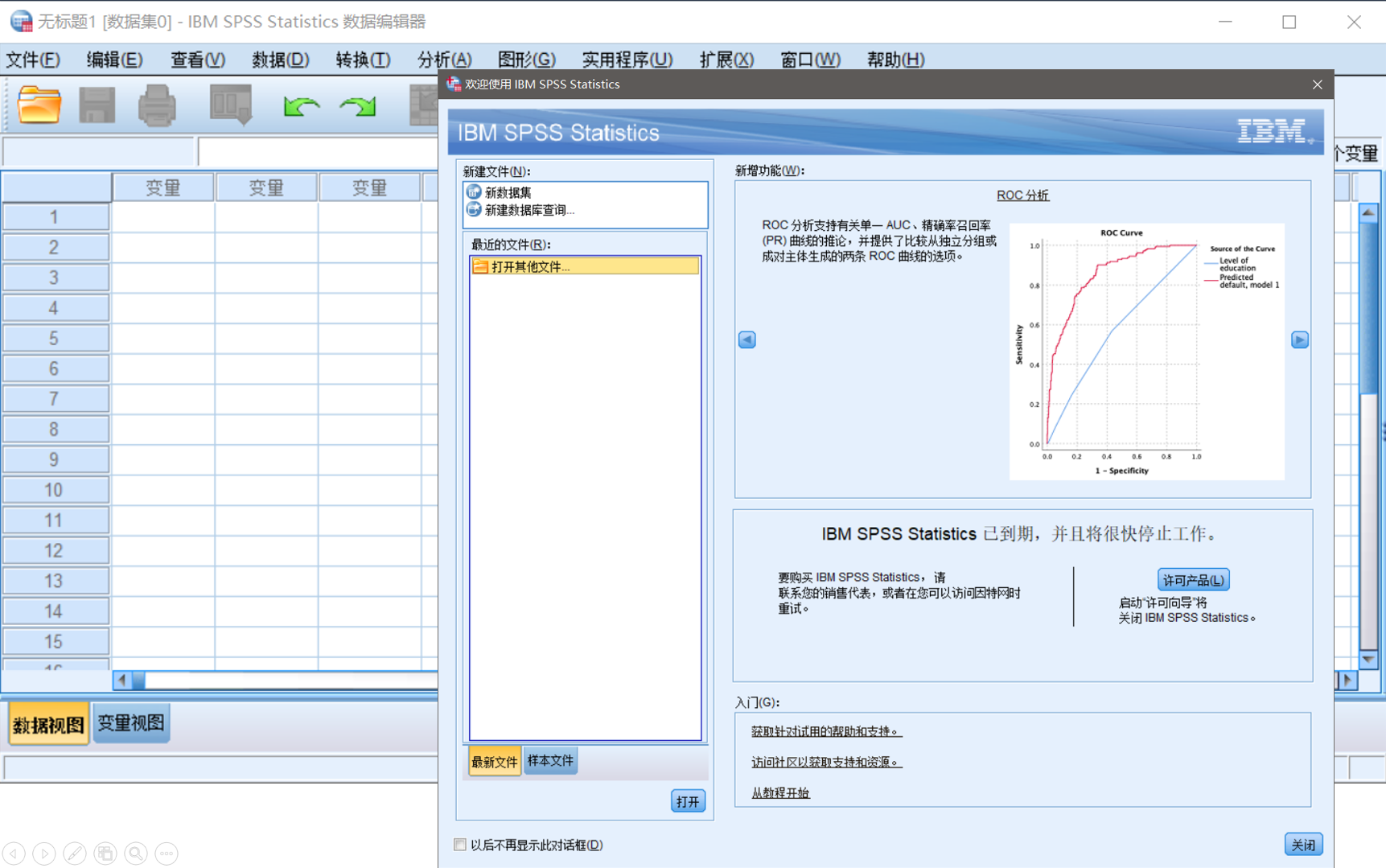
Task: Show previous new-feature slide
Action: pos(746,339)
